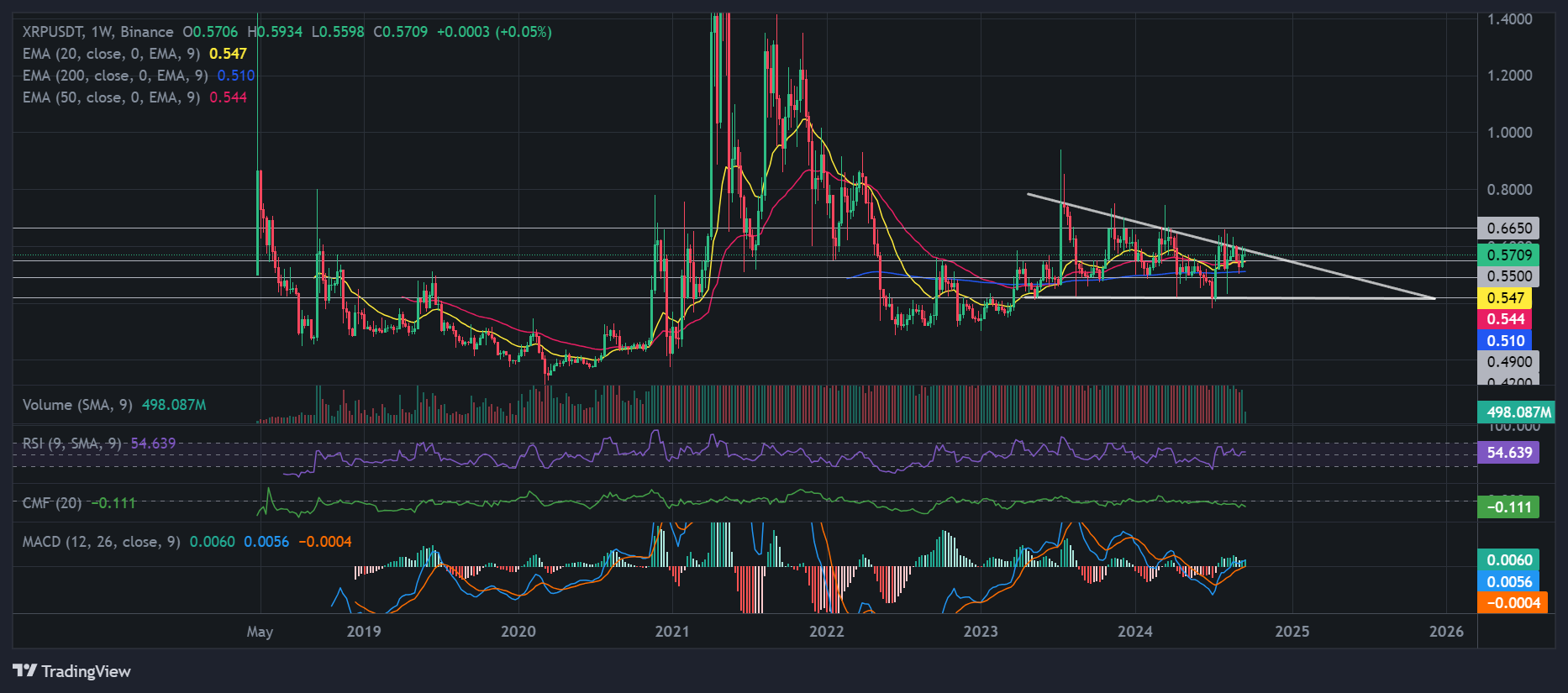
Task: Click the blue 0.0056 MACD line label
Action: coord(1510,581)
